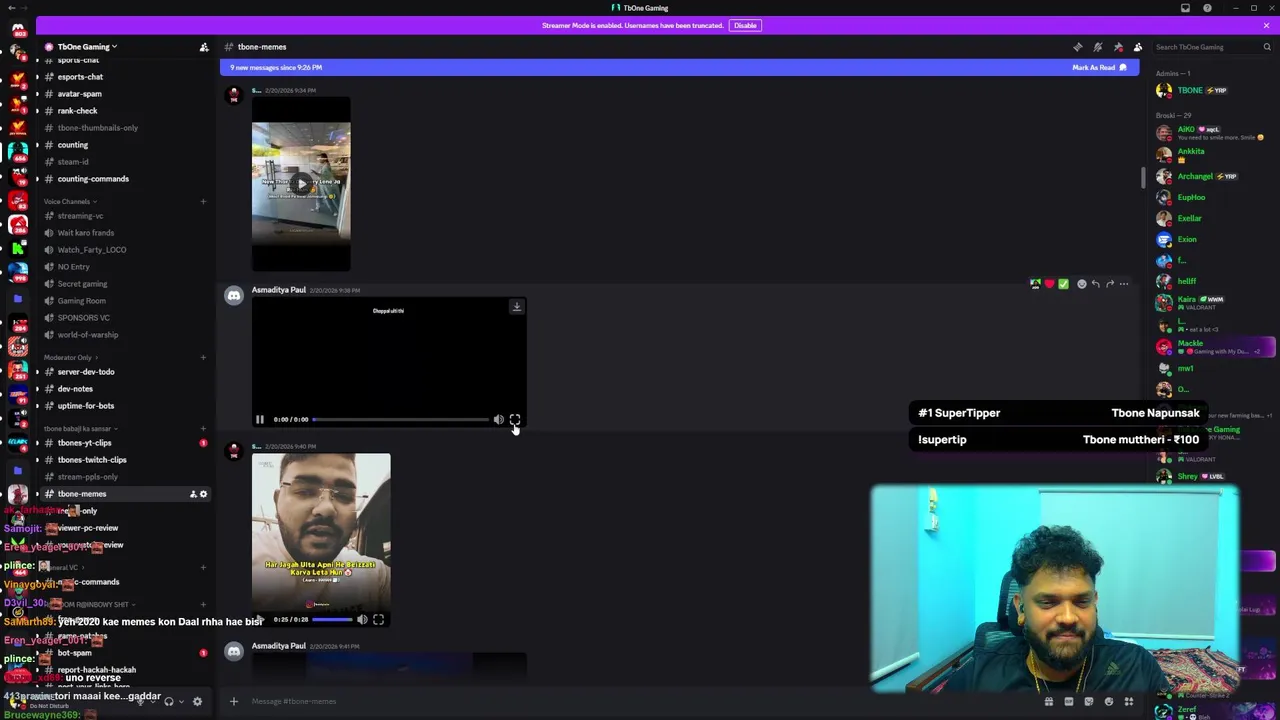1280x720 pixels.
Task: Mute the Asmaditya Paul video volume
Action: [x=498, y=420]
